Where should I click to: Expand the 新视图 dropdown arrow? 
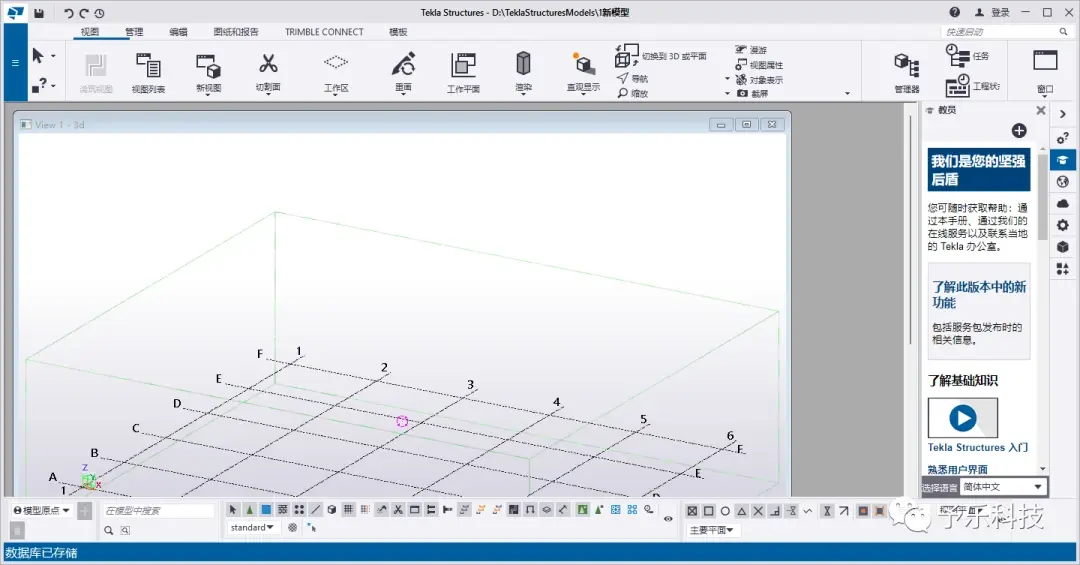tap(208, 94)
